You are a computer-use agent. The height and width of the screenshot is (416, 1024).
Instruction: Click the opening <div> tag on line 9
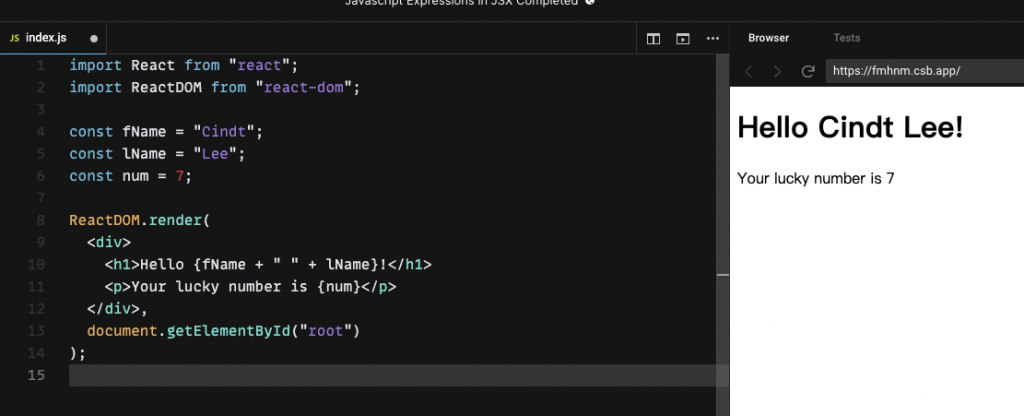(109, 243)
